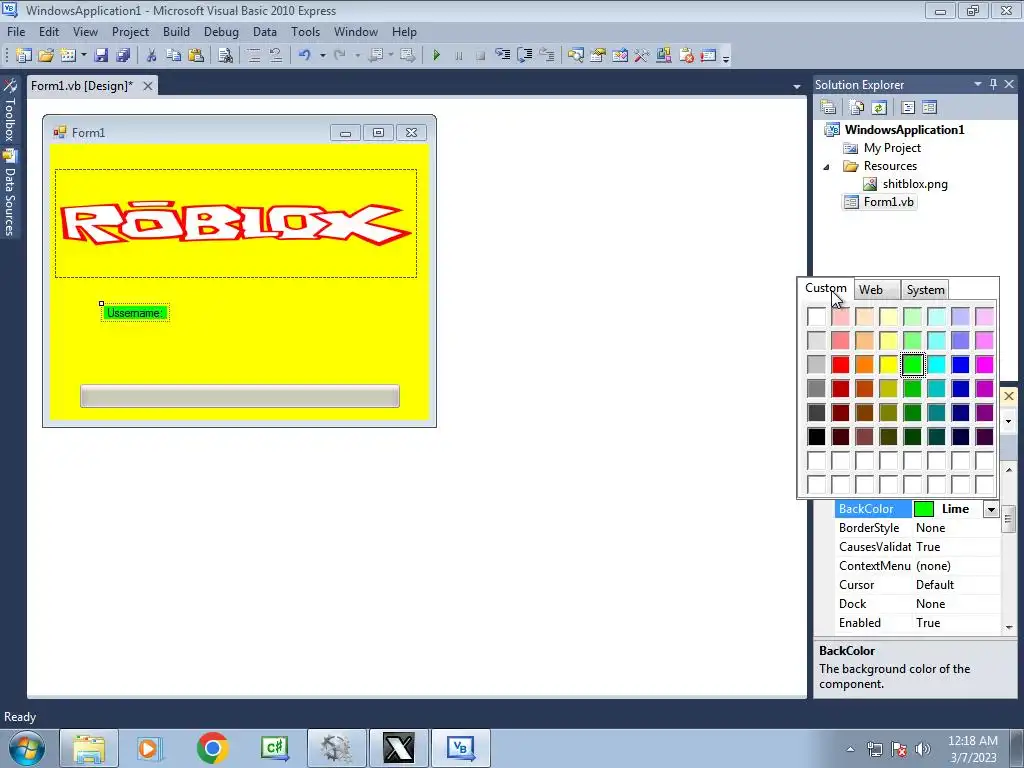Viewport: 1024px width, 768px height.
Task: Open the BackColor Lime dropdown arrow
Action: [991, 509]
